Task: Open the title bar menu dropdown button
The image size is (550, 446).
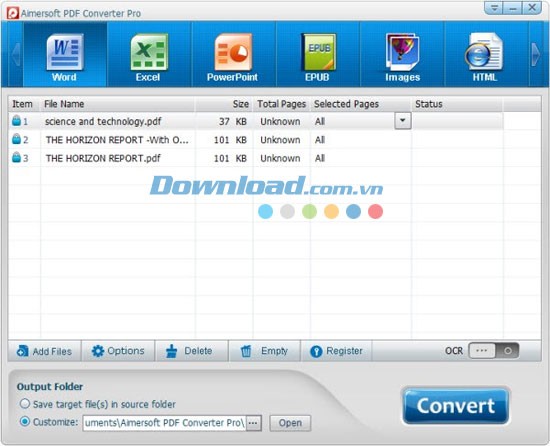Action: [494, 8]
